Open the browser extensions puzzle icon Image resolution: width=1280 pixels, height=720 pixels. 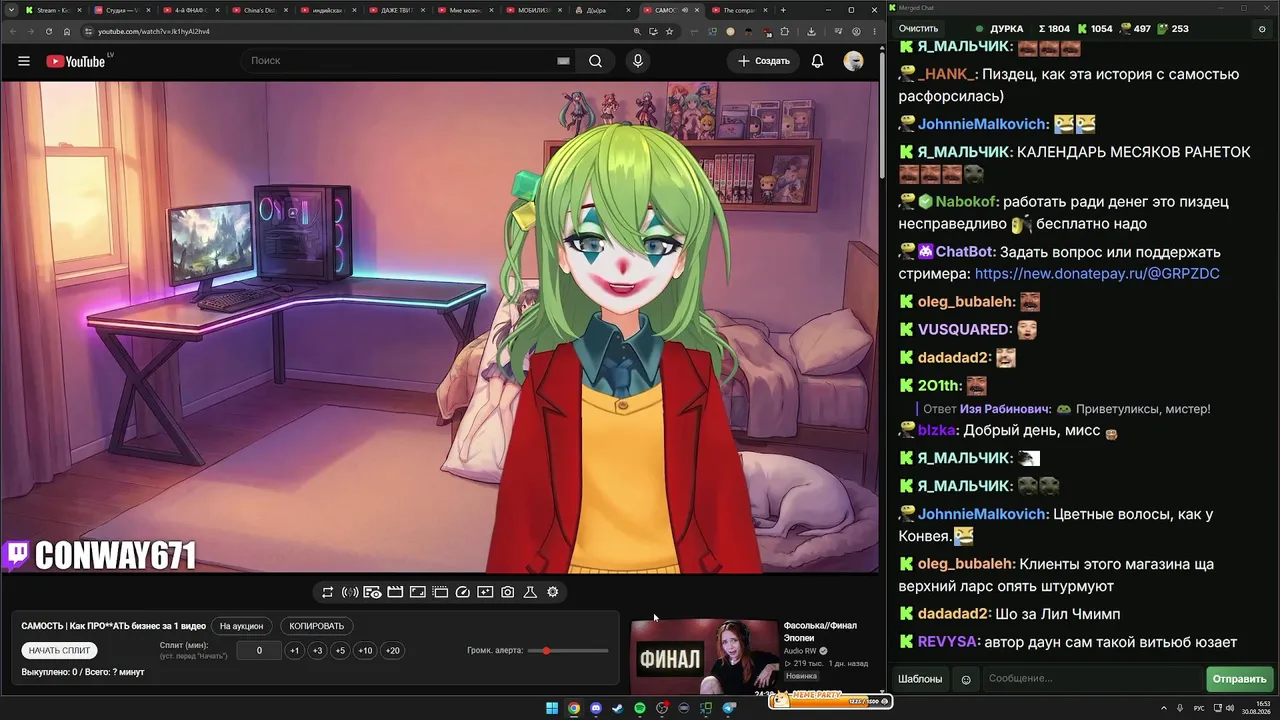(785, 31)
